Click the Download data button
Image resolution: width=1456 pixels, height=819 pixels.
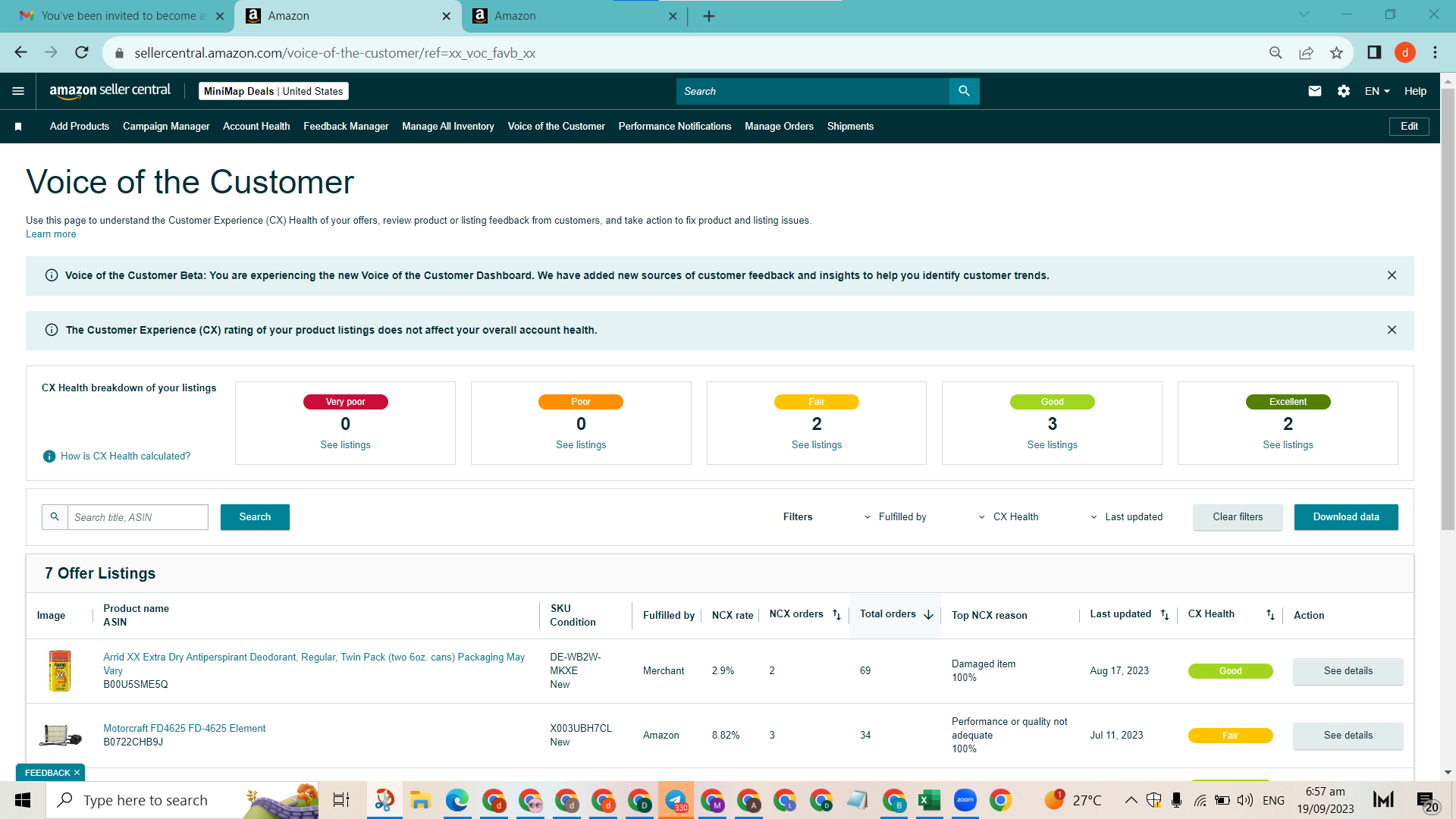(1346, 517)
